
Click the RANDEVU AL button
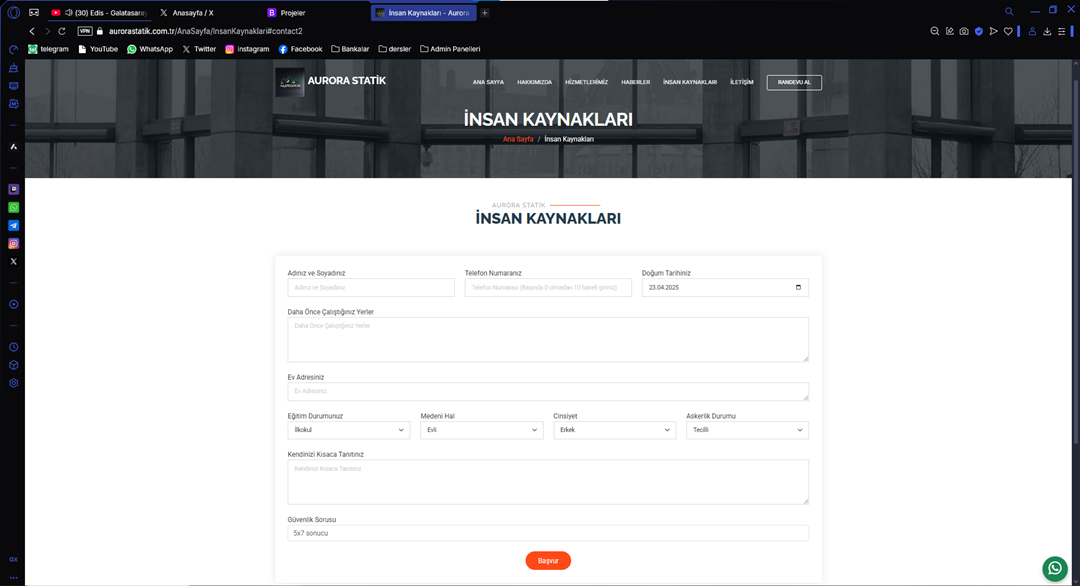pos(794,82)
